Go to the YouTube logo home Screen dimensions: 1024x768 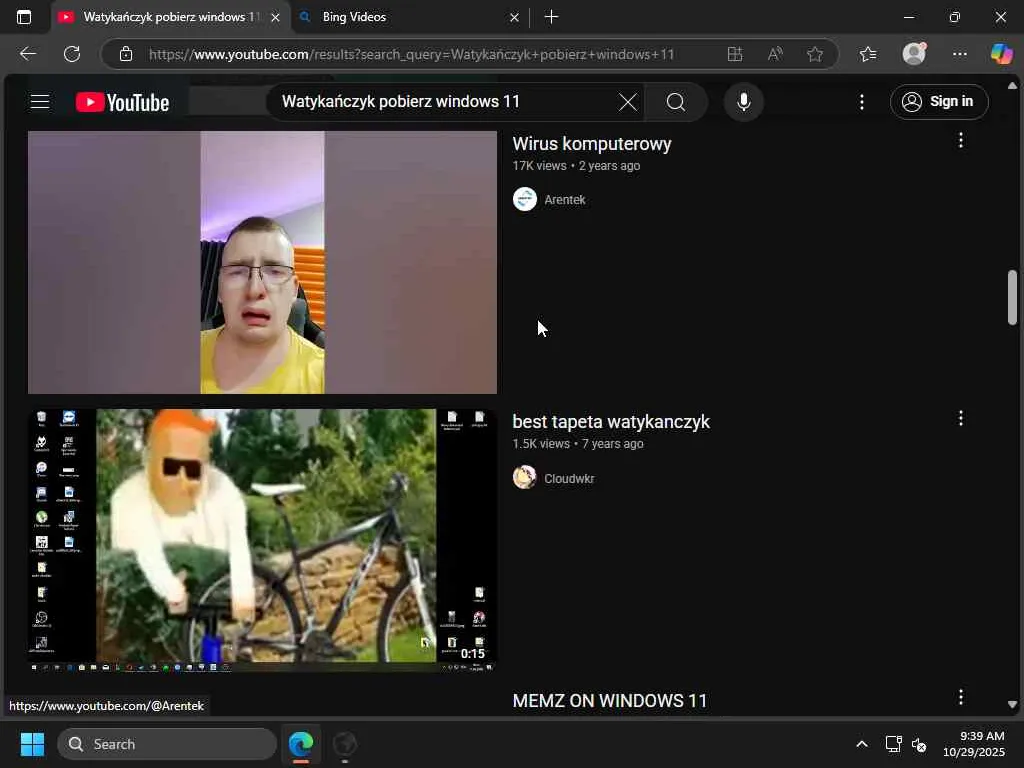coord(122,103)
